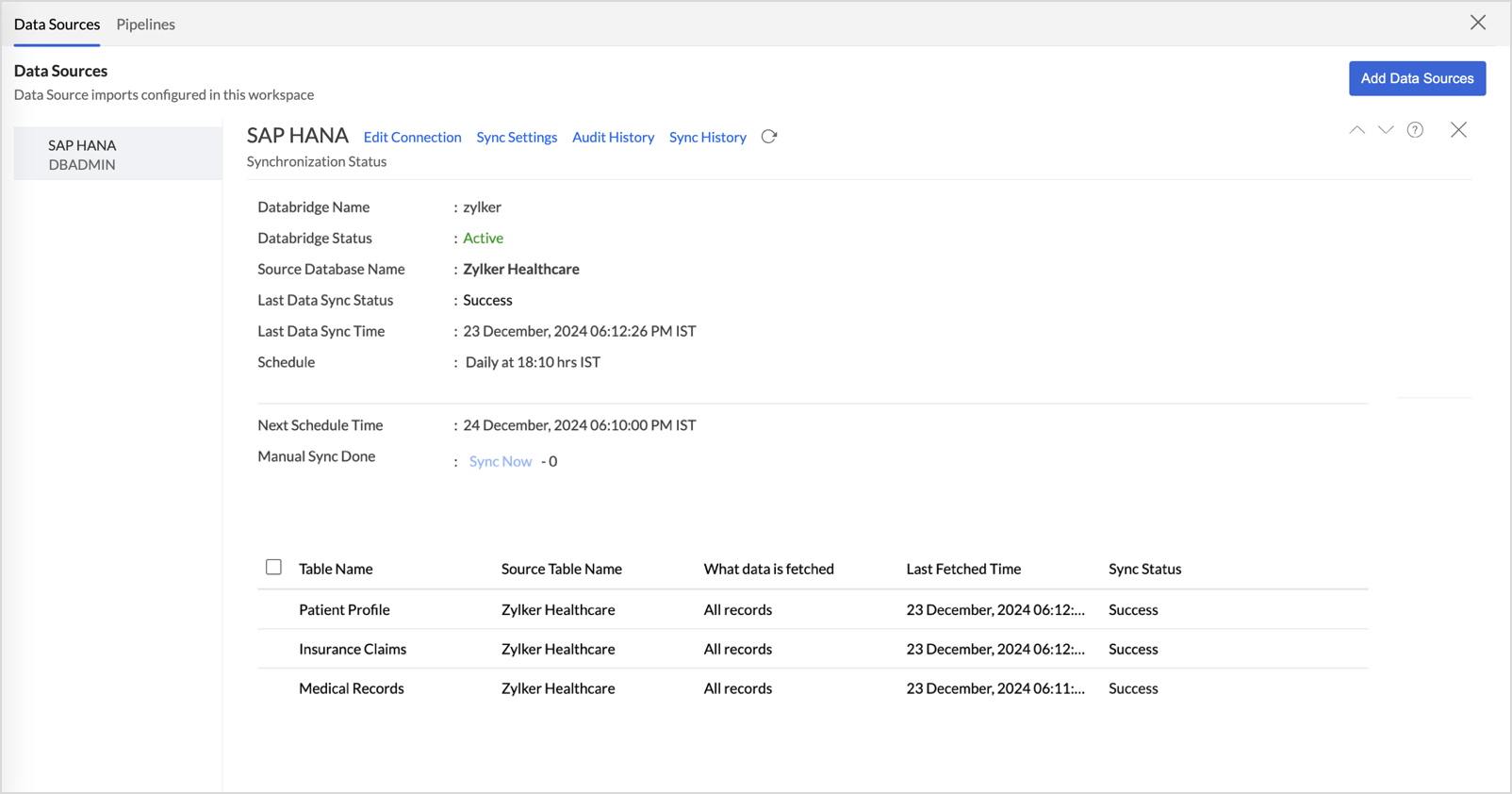Switch to the Pipelines tab
This screenshot has width=1512, height=794.
click(x=145, y=25)
